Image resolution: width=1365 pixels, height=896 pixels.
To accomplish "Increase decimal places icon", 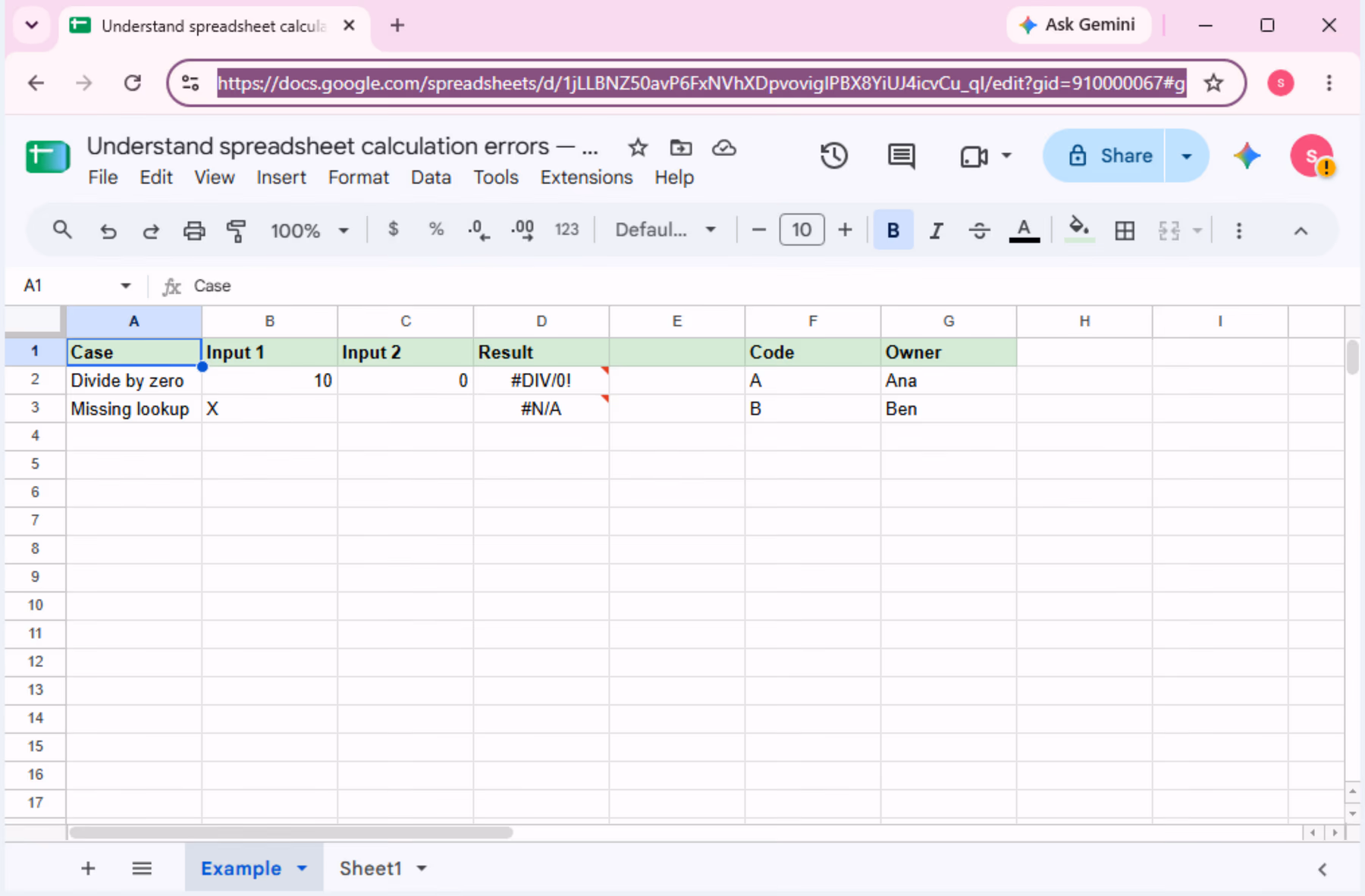I will click(x=522, y=230).
